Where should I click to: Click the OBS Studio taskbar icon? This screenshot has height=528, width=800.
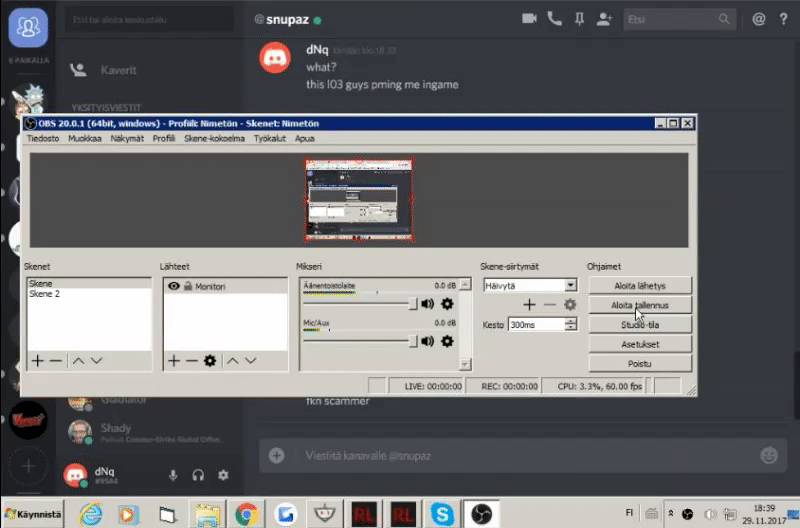coord(481,514)
